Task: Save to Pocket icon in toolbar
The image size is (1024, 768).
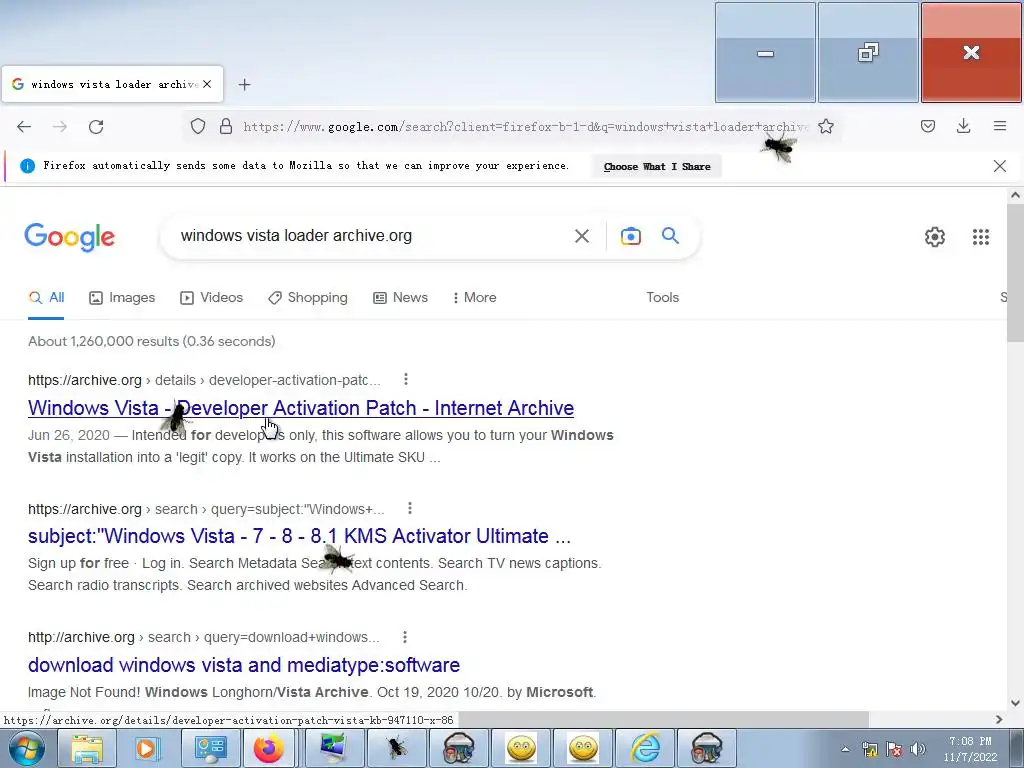Action: coord(928,127)
